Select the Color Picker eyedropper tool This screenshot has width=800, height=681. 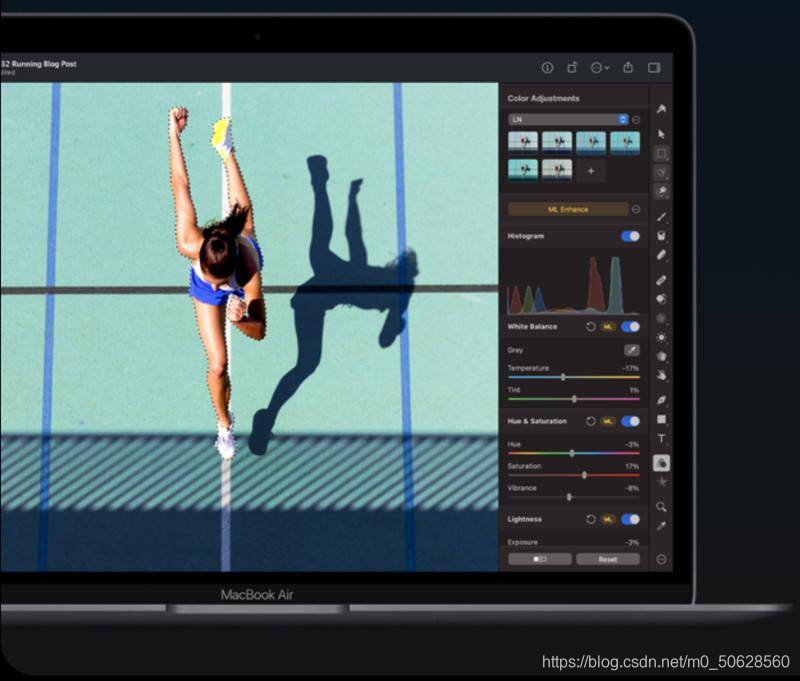click(661, 526)
